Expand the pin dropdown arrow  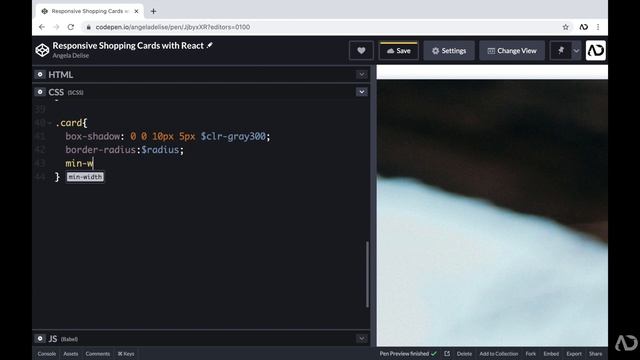(x=576, y=51)
